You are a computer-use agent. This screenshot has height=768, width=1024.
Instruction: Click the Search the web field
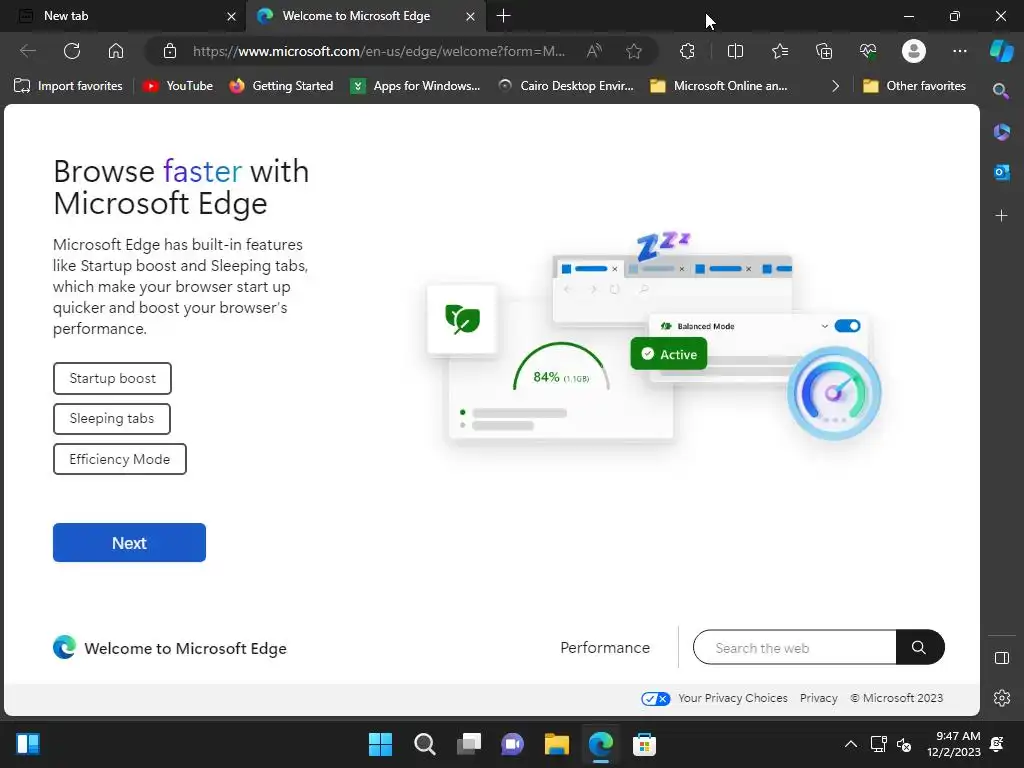coord(795,647)
